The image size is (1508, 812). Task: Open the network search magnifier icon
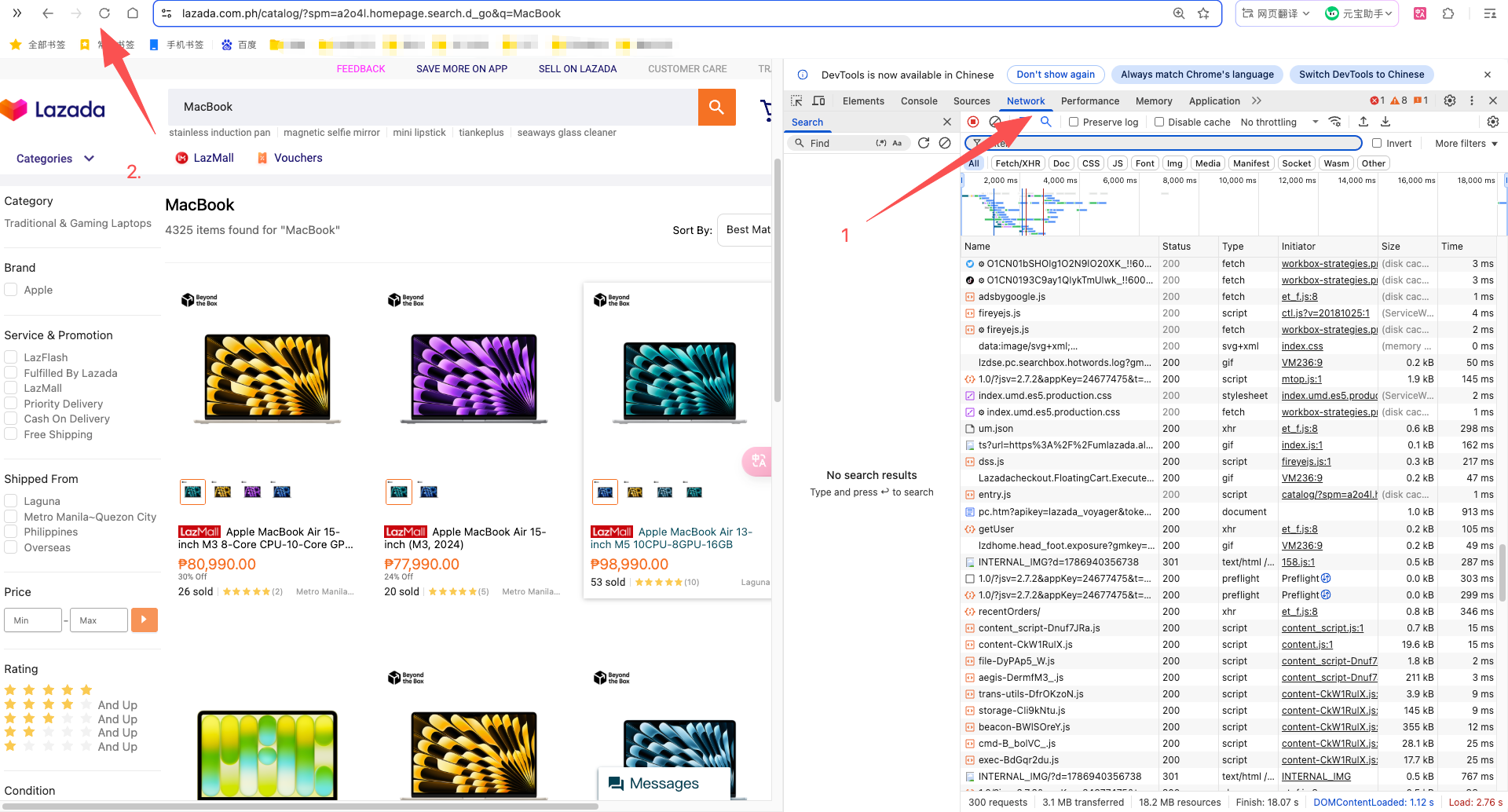(1045, 122)
